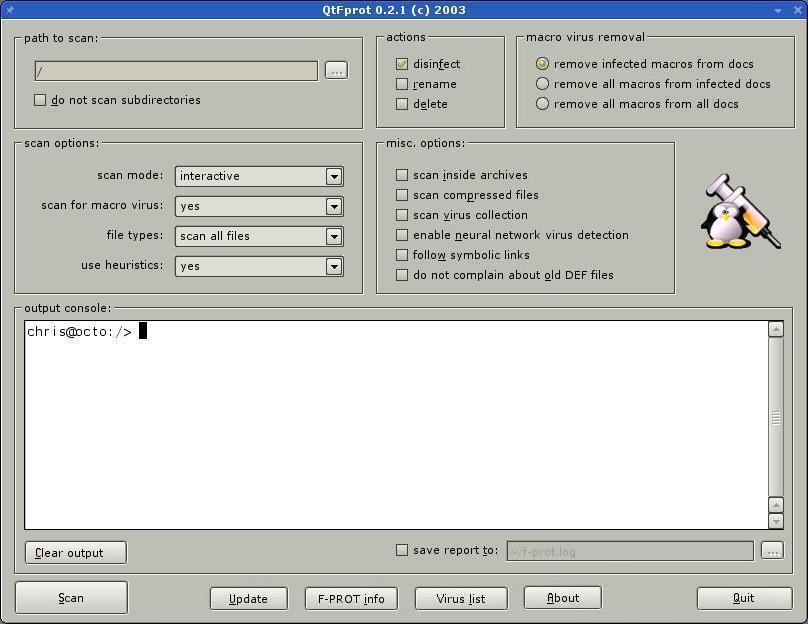Click the console scrollbar handle
Viewport: 808px width, 624px height.
[x=776, y=417]
